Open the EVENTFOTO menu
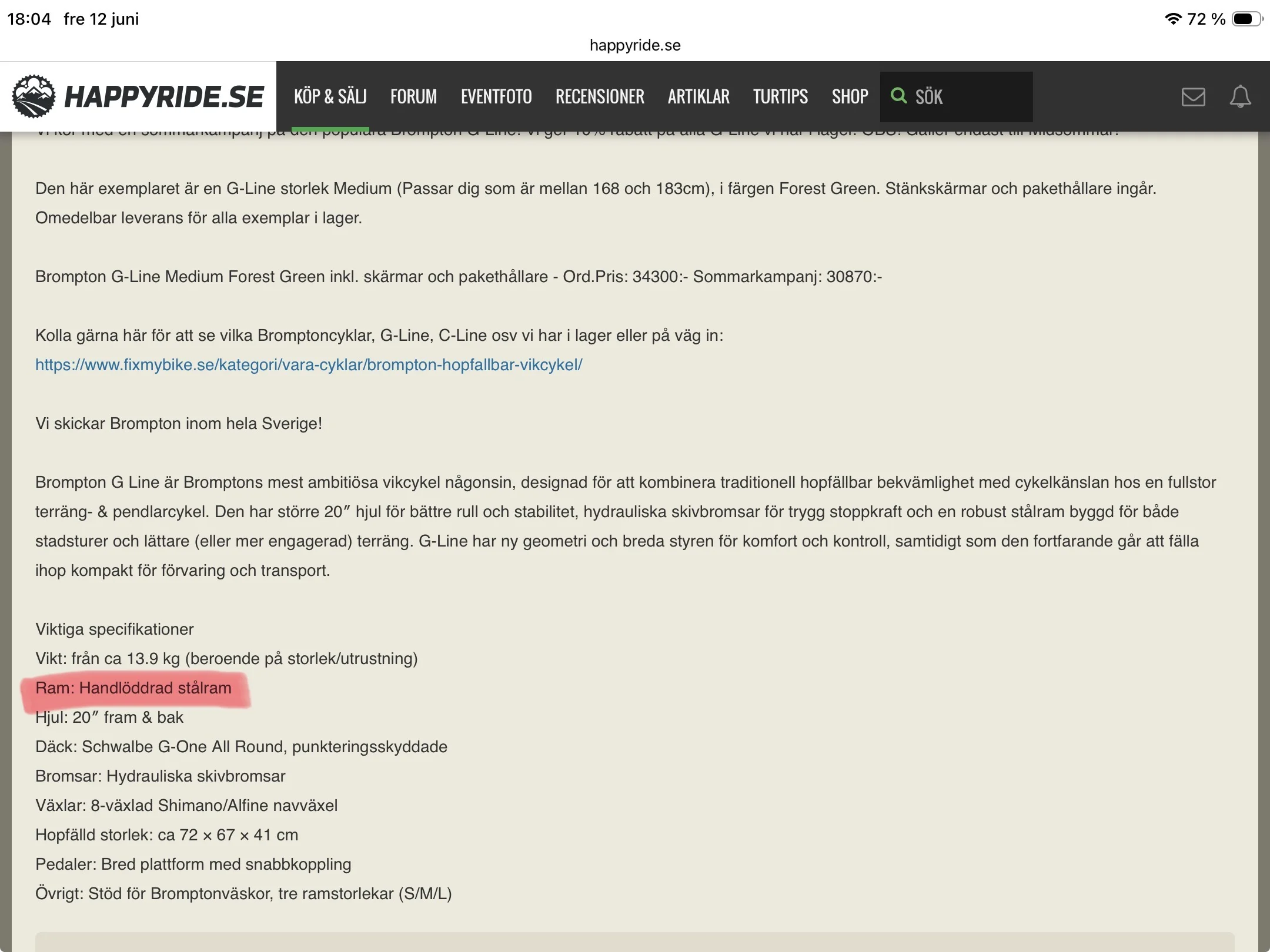 496,96
